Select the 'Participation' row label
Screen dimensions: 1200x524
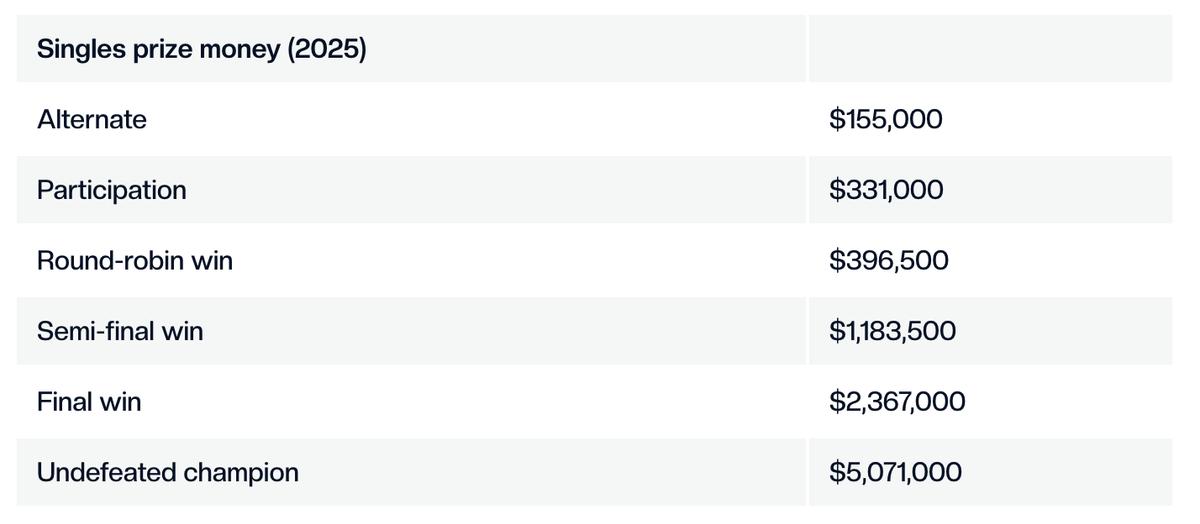(112, 190)
